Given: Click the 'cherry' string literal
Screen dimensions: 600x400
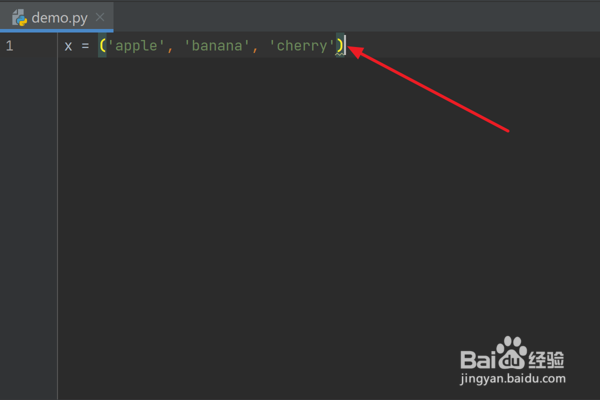Looking at the screenshot, I should tap(302, 46).
